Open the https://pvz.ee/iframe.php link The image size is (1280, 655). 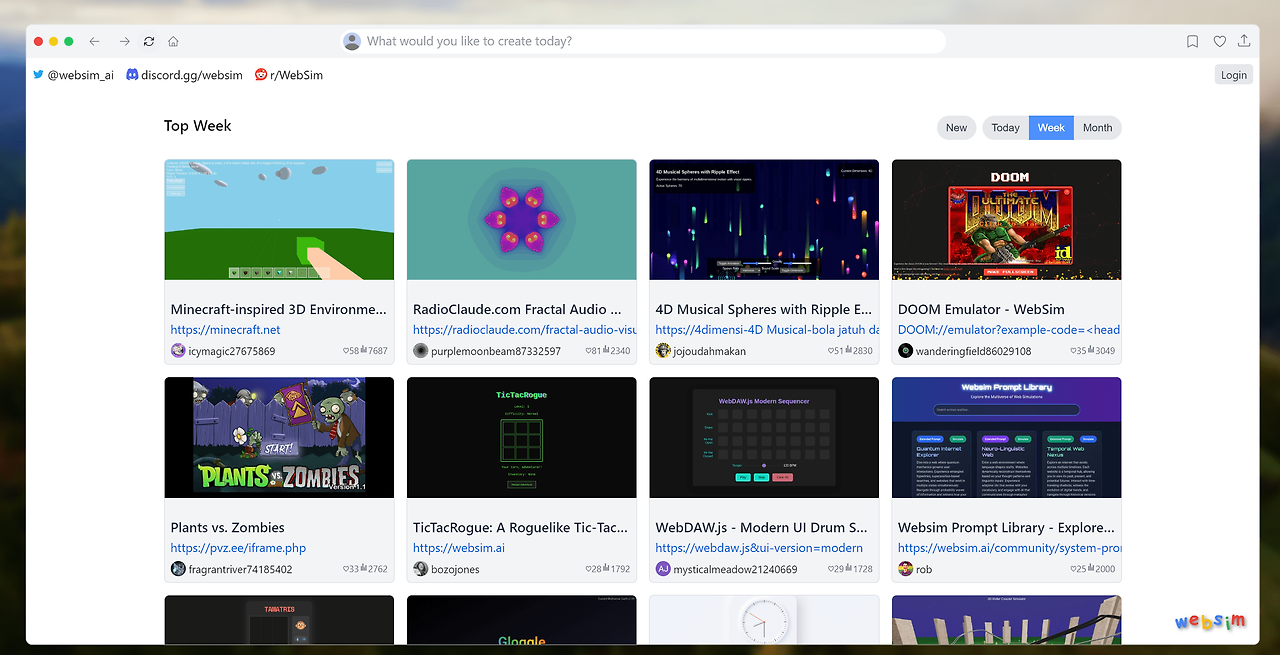tap(238, 547)
